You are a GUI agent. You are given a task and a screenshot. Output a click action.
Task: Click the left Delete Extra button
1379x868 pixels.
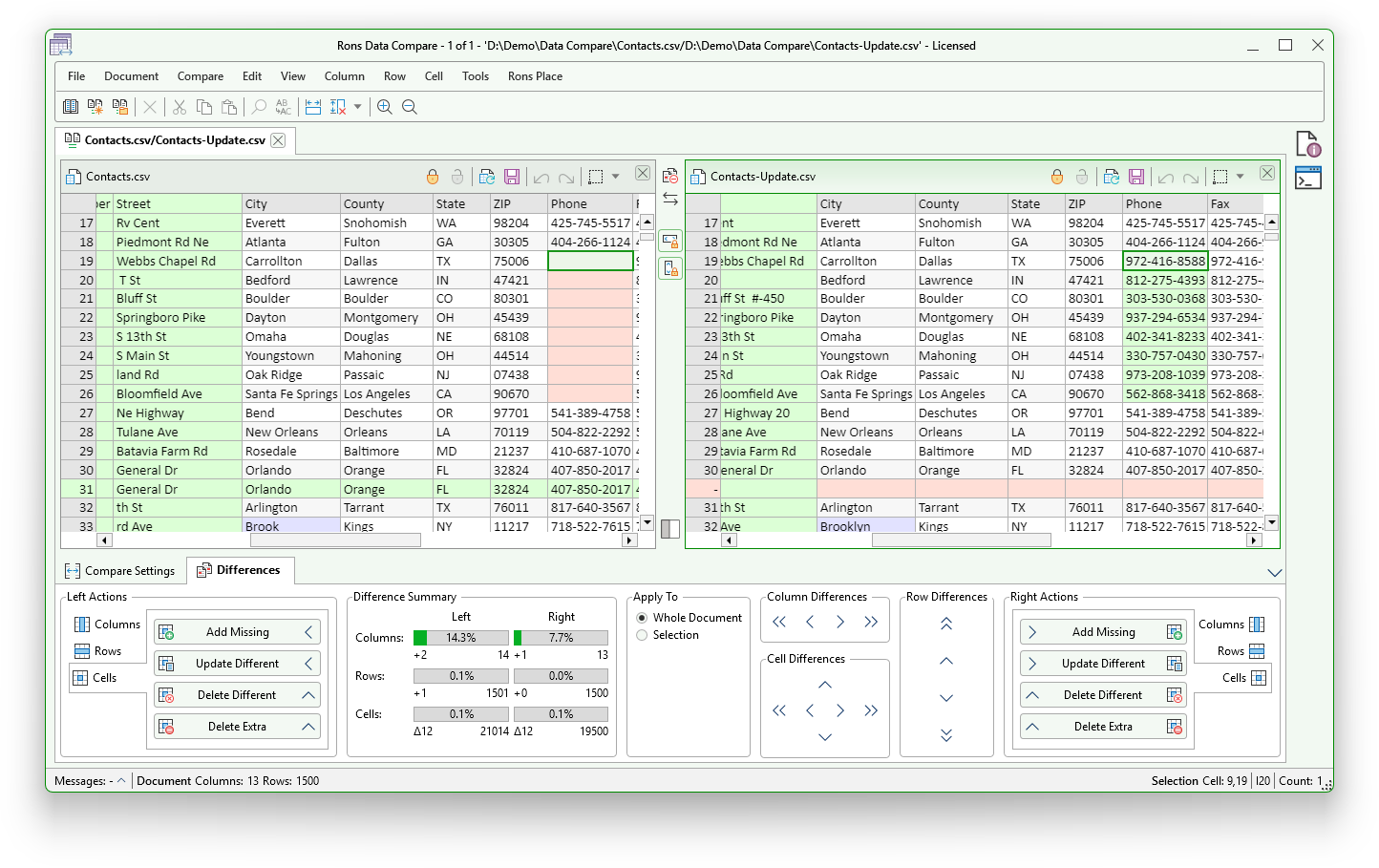[238, 727]
